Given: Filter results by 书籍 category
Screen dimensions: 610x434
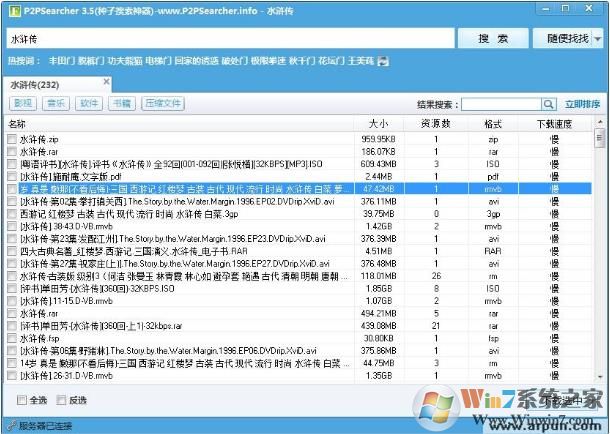Looking at the screenshot, I should (122, 103).
